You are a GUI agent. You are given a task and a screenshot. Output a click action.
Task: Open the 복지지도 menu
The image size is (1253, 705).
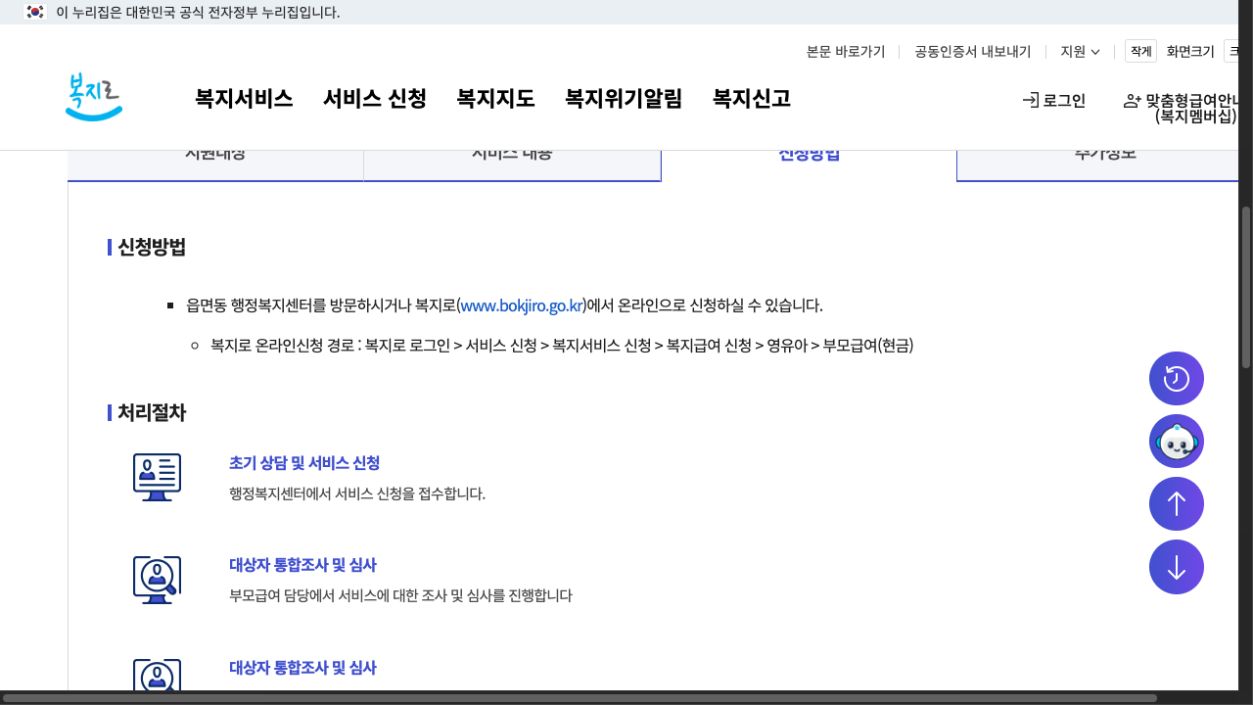pos(496,98)
